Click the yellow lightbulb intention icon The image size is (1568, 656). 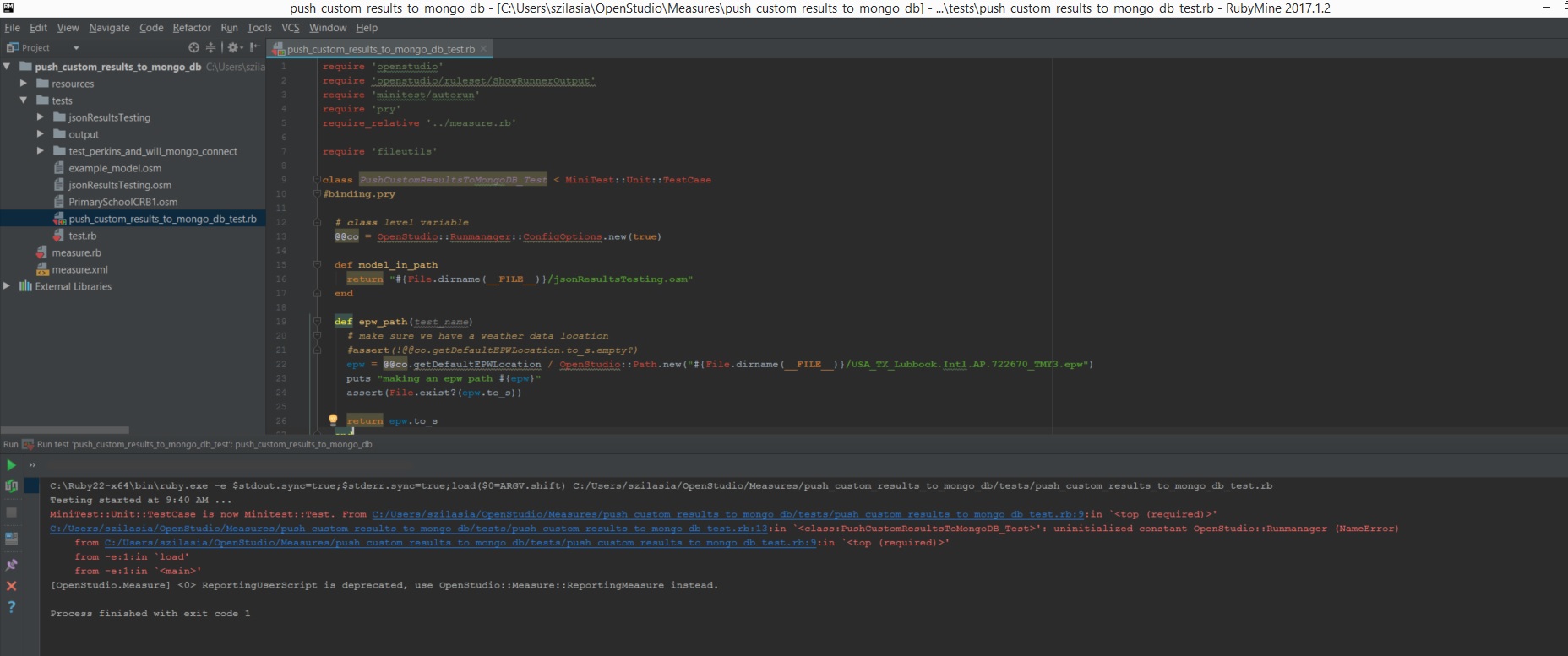tap(333, 420)
